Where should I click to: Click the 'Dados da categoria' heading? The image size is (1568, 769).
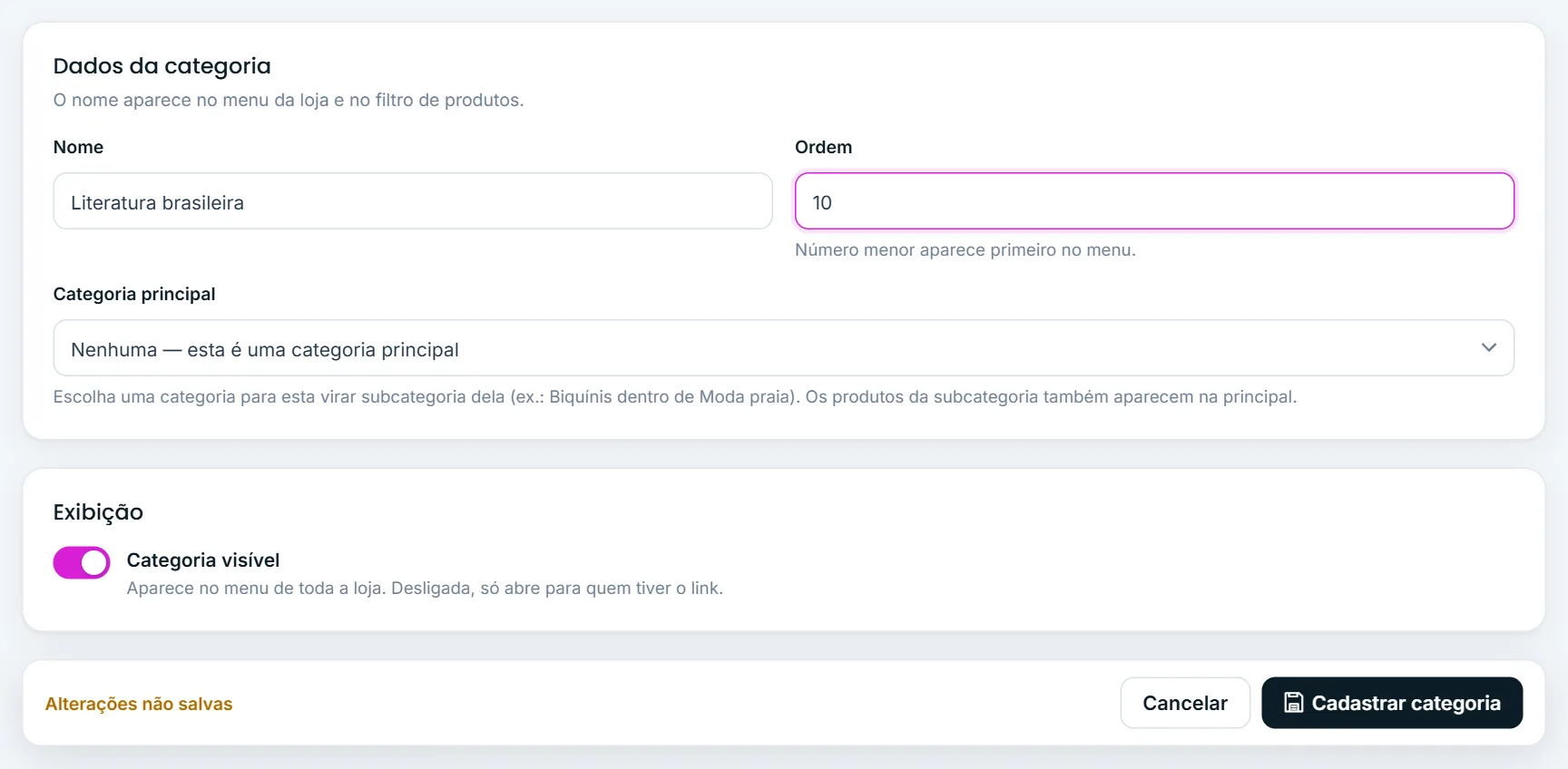(x=162, y=66)
